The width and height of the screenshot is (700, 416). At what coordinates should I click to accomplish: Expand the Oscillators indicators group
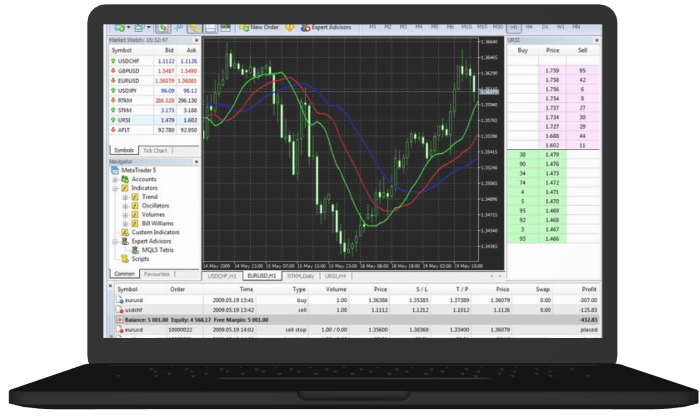125,206
